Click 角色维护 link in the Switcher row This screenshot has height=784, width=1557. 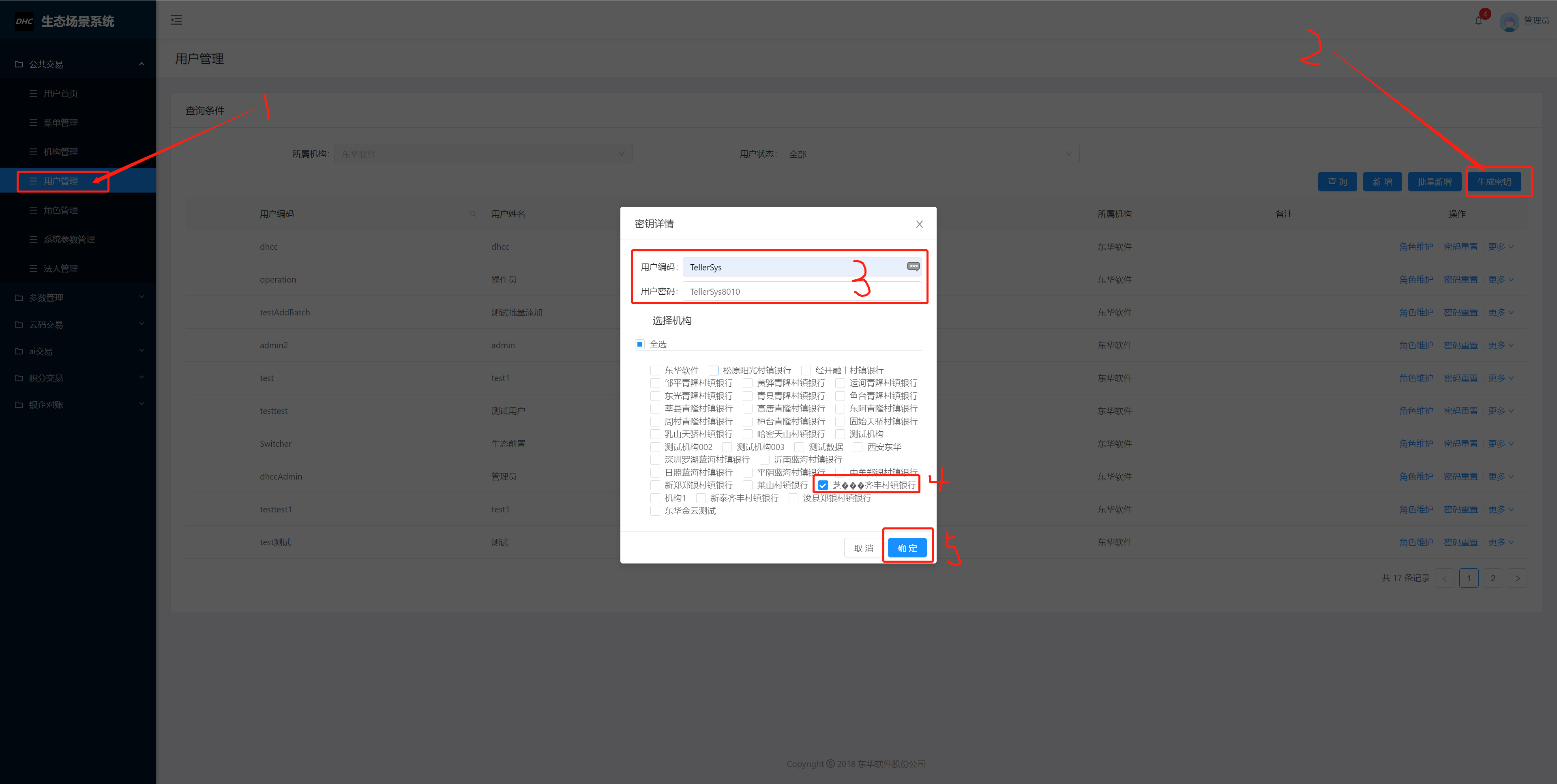click(x=1416, y=443)
